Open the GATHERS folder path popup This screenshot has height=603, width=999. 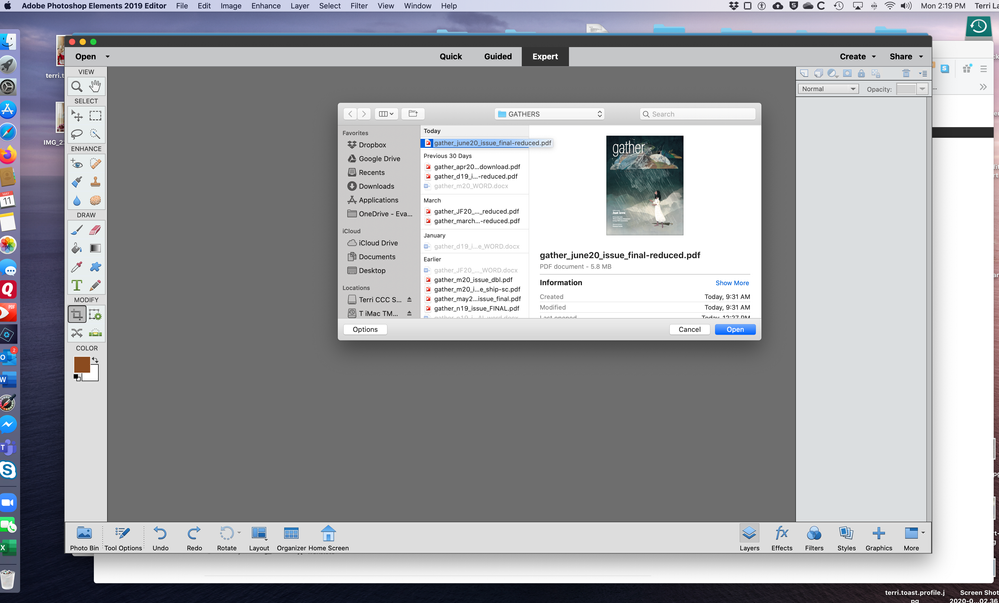(x=549, y=114)
